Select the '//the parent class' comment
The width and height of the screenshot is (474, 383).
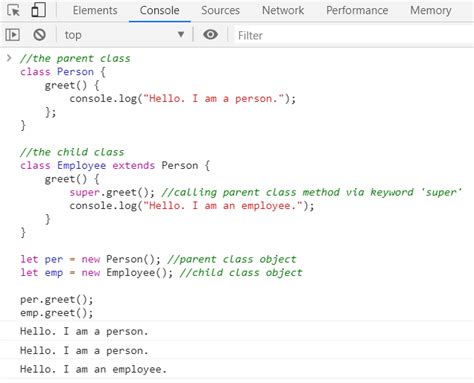tap(75, 58)
